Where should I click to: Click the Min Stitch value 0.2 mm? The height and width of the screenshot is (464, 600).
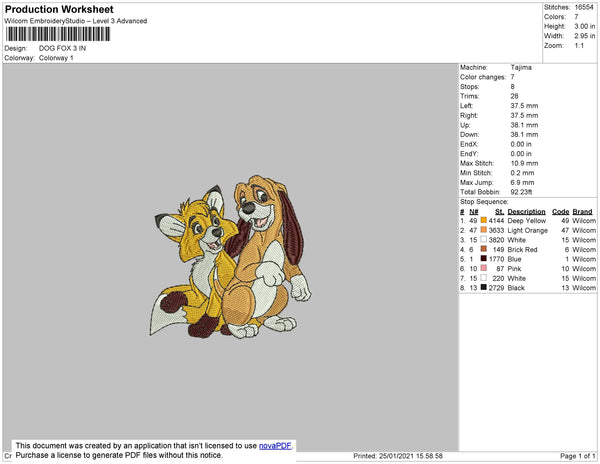point(522,173)
